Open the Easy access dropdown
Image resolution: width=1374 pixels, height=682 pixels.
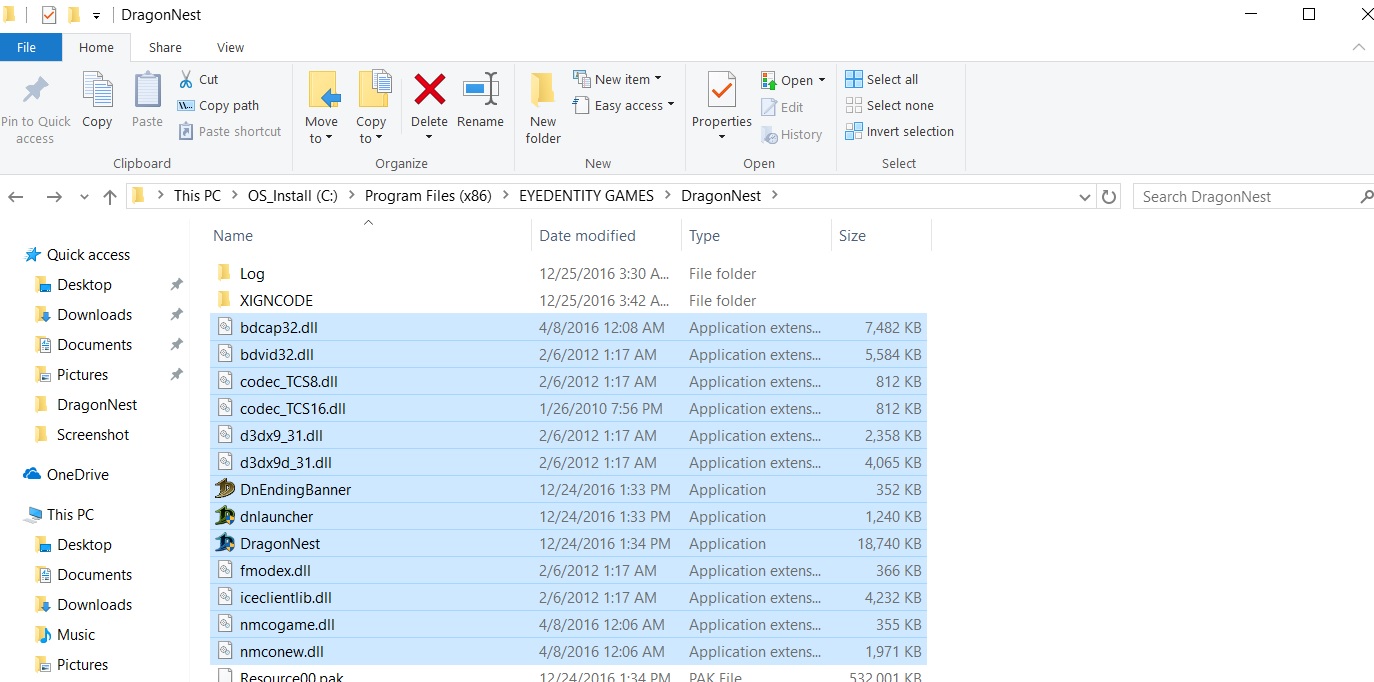623,105
